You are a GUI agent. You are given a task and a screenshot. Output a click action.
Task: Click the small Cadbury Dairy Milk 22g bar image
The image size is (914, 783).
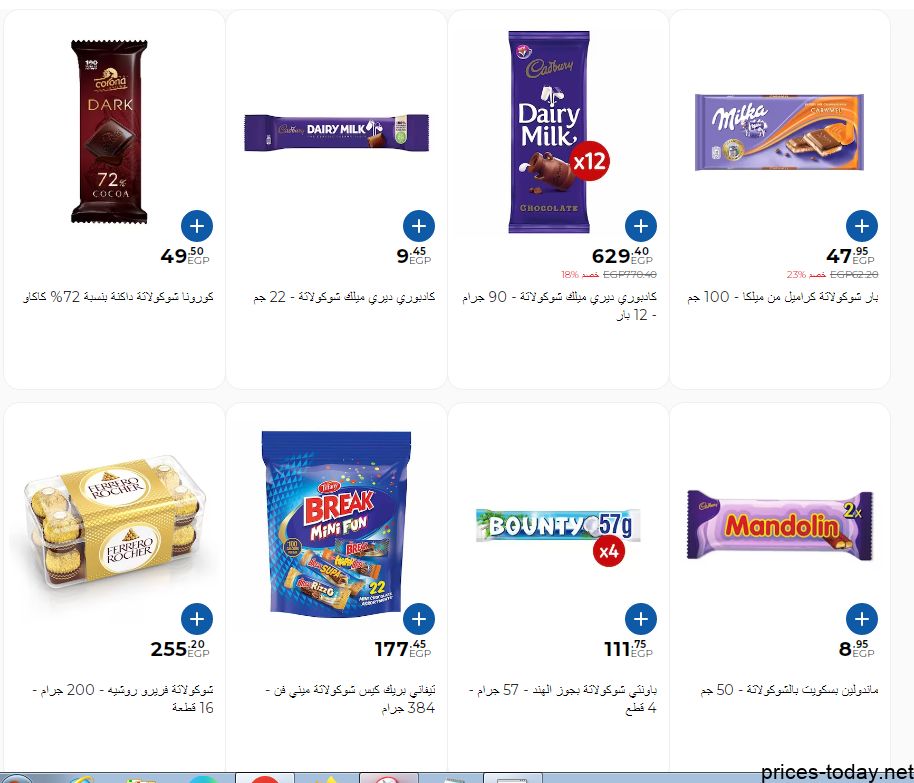point(336,132)
